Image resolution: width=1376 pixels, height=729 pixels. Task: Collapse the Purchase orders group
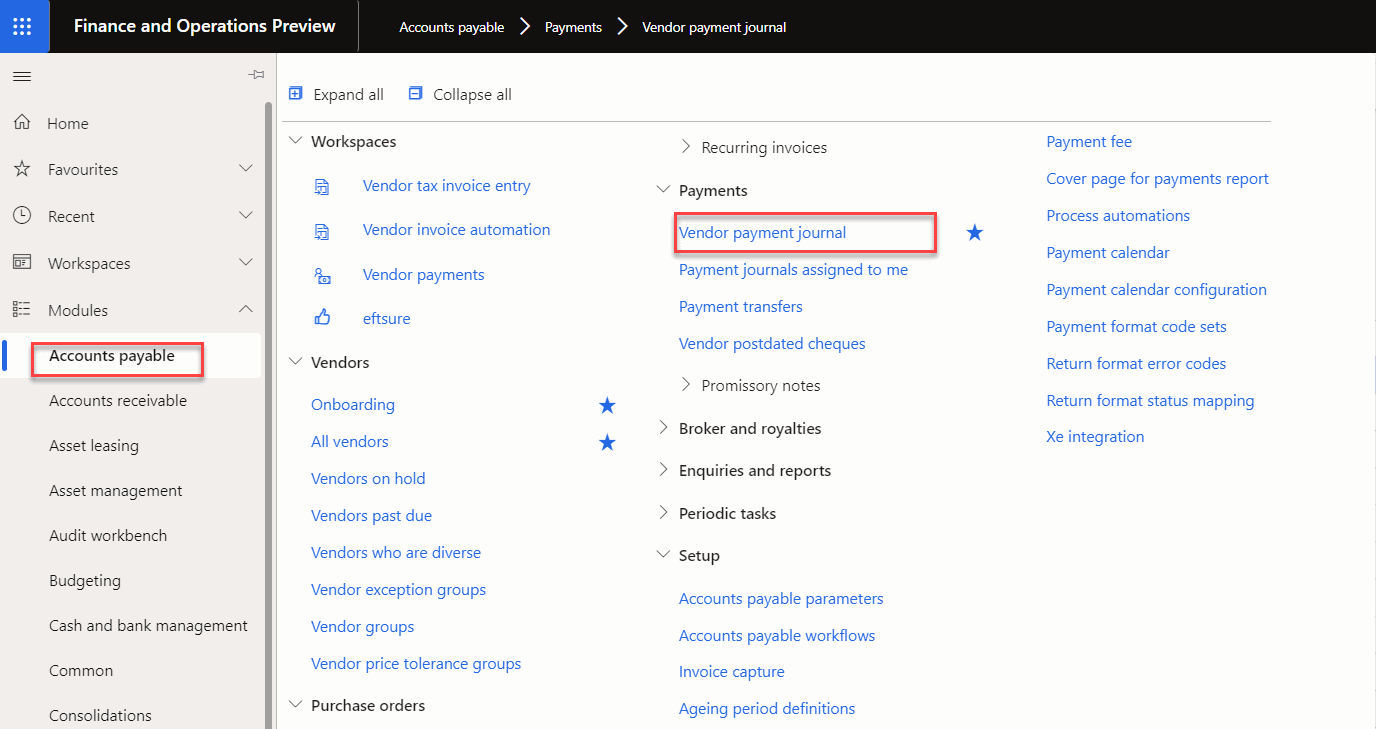point(295,705)
